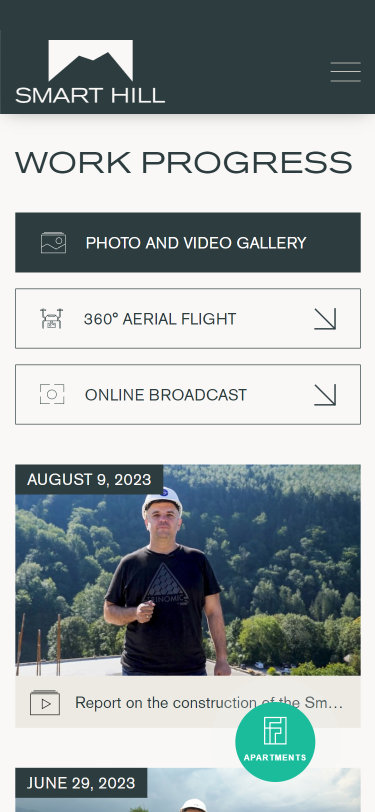
Task: Click the camera focus icon for broadcast
Action: click(x=52, y=395)
